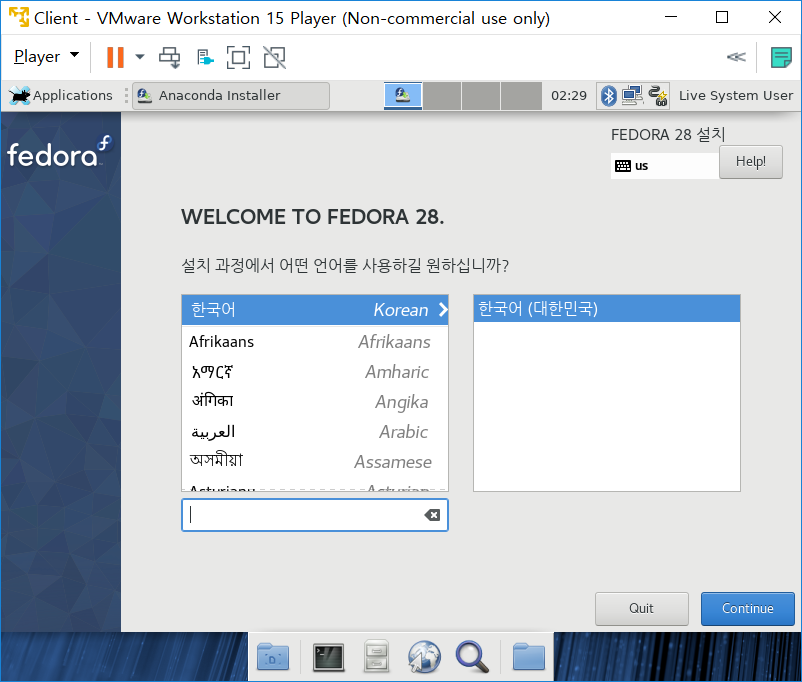Open the network connection tray icon
The image size is (802, 682).
[x=632, y=96]
